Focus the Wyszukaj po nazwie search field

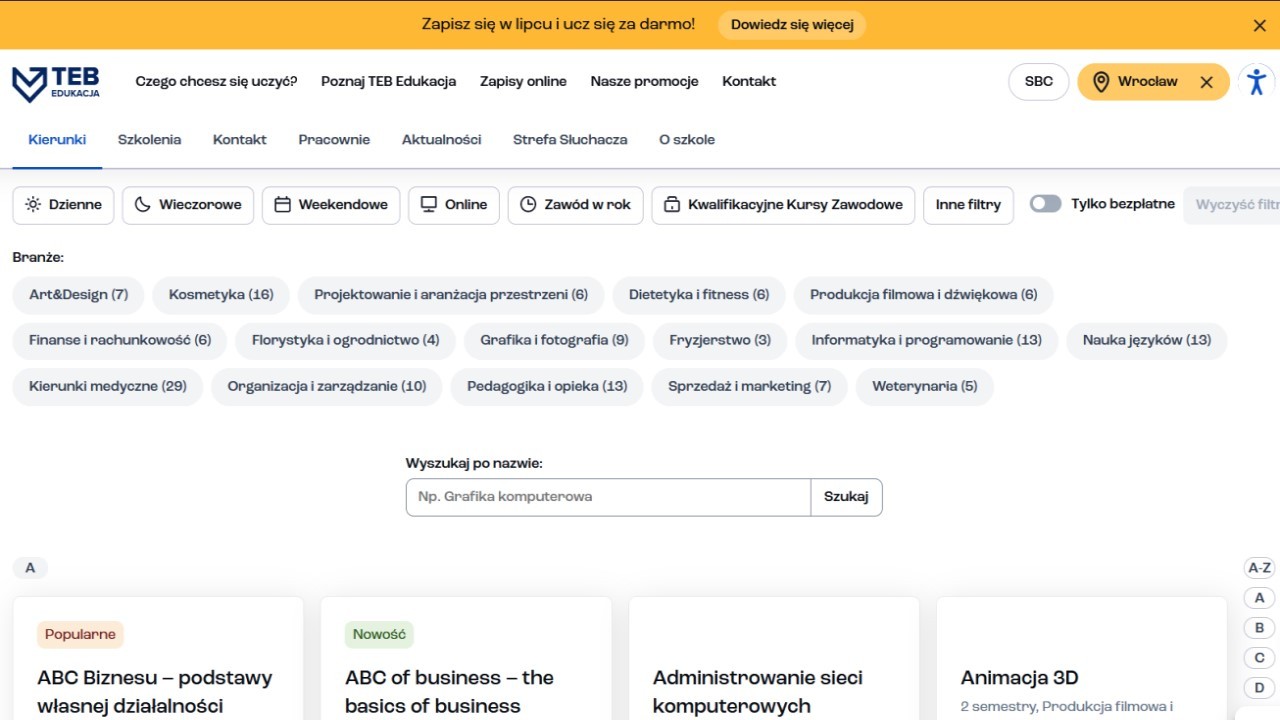pos(608,497)
